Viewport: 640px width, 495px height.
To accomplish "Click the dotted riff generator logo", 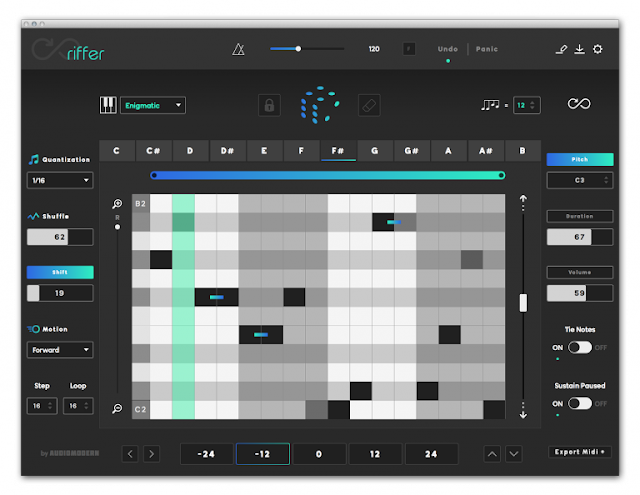I will pos(320,105).
